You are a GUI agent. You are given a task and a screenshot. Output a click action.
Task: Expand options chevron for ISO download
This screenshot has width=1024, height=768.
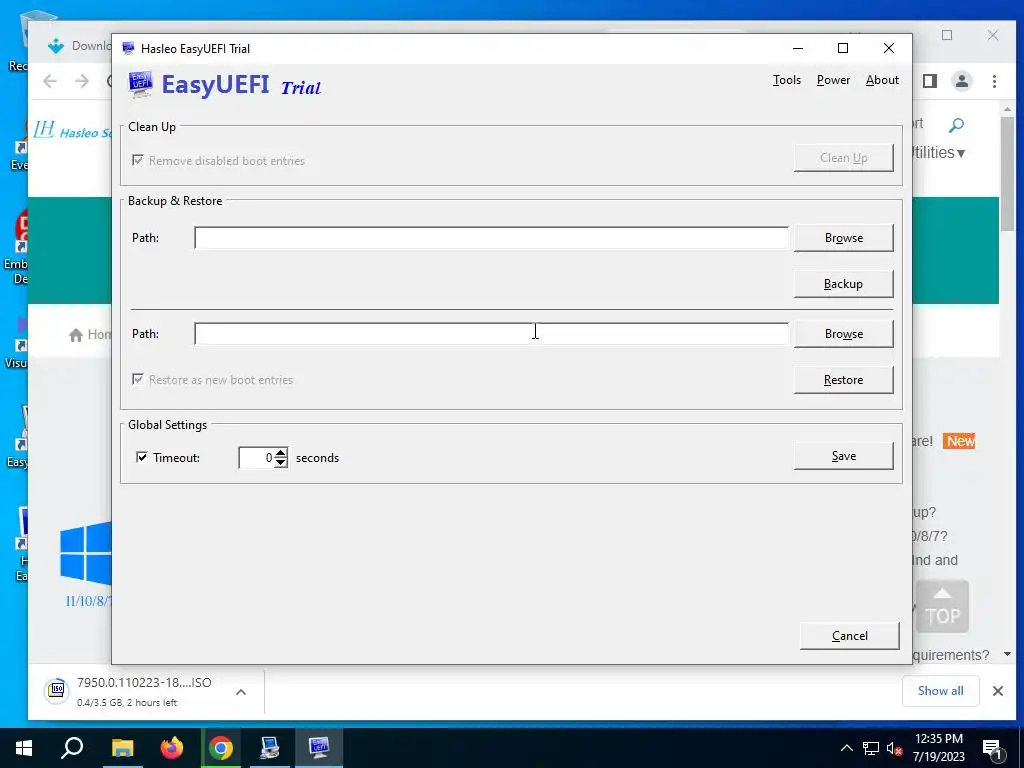(240, 692)
